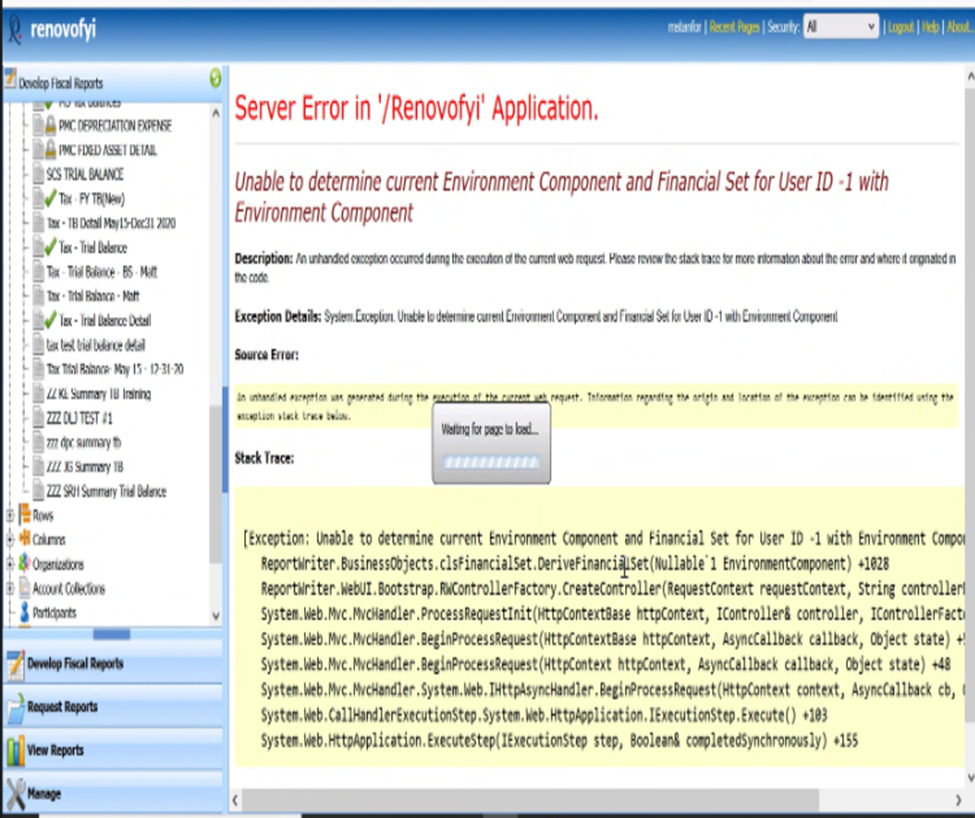This screenshot has width=975, height=818.
Task: Click the Manage tools icon
Action: (16, 794)
